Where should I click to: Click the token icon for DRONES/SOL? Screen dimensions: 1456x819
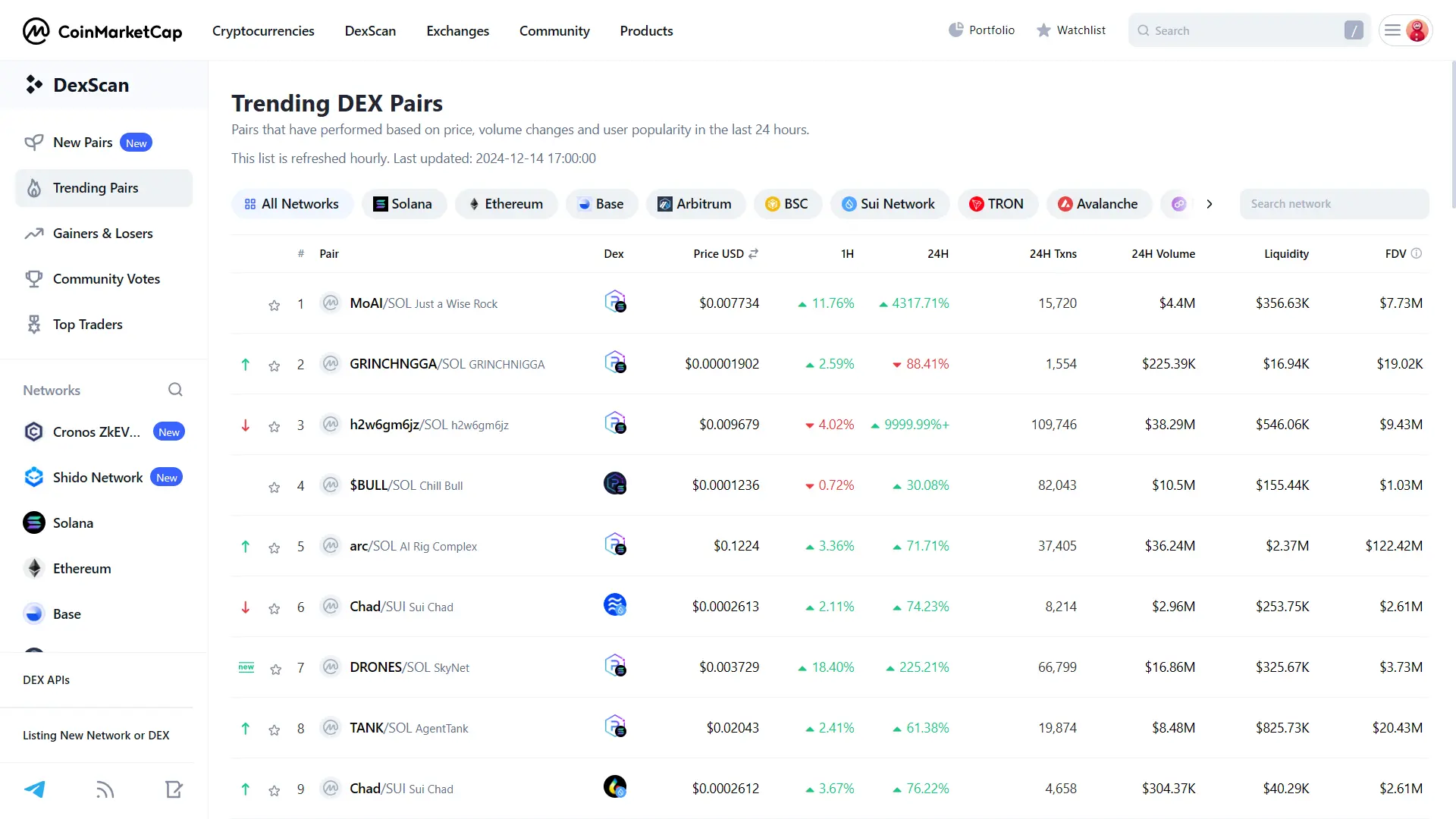[x=330, y=667]
